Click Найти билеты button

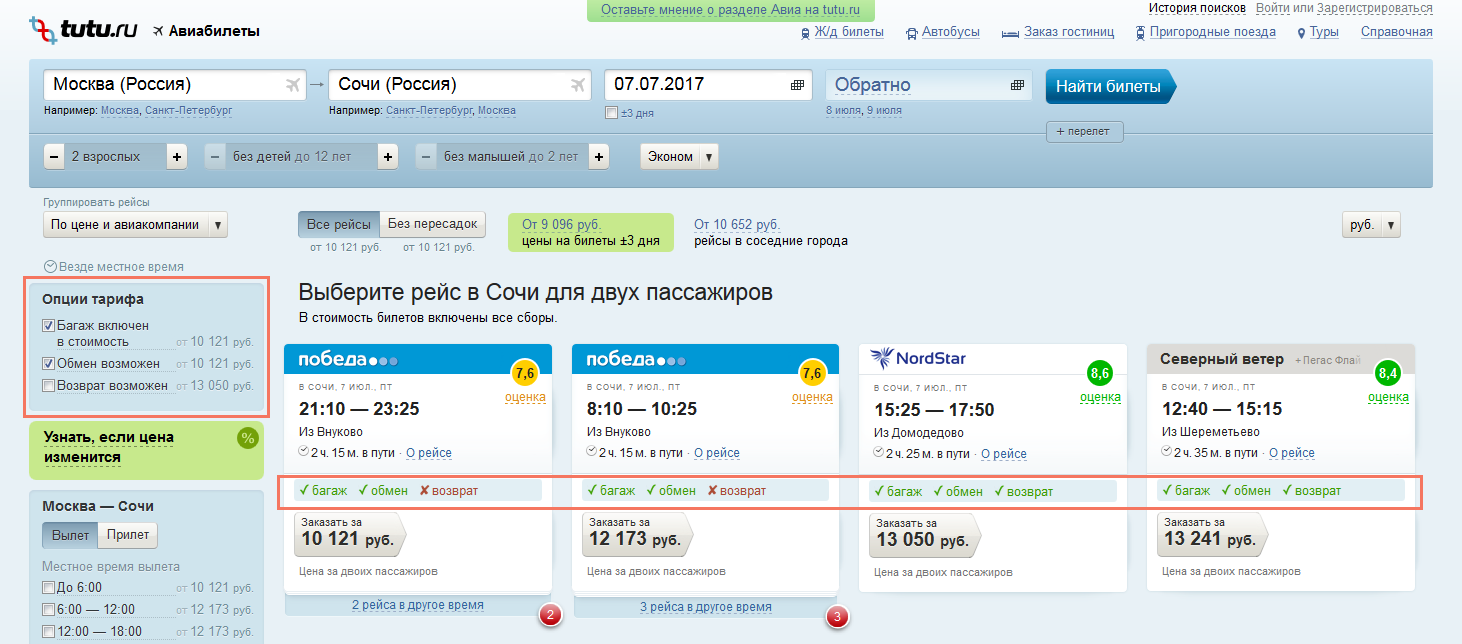click(x=1110, y=86)
